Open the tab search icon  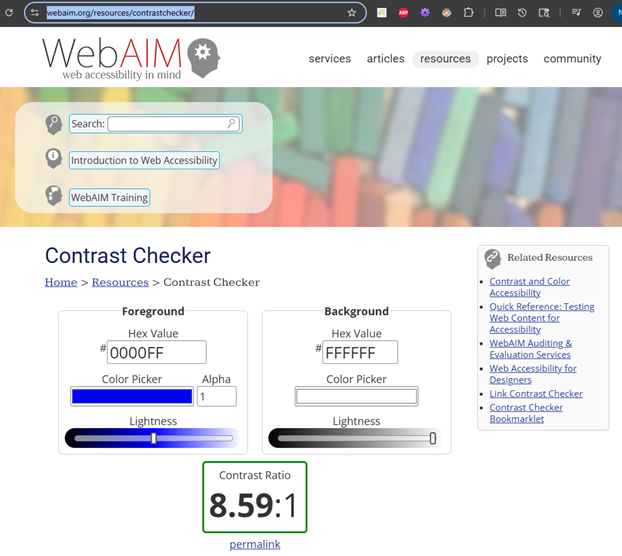tap(544, 13)
